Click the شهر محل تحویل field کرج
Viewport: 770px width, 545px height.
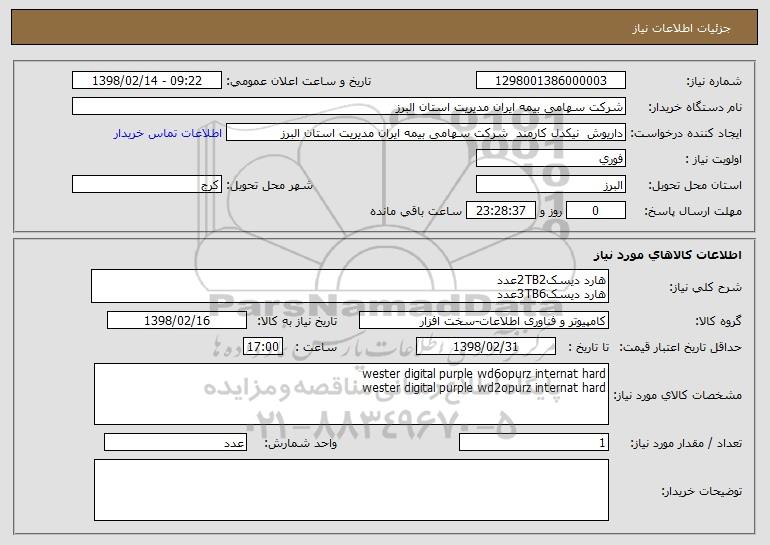click(147, 184)
